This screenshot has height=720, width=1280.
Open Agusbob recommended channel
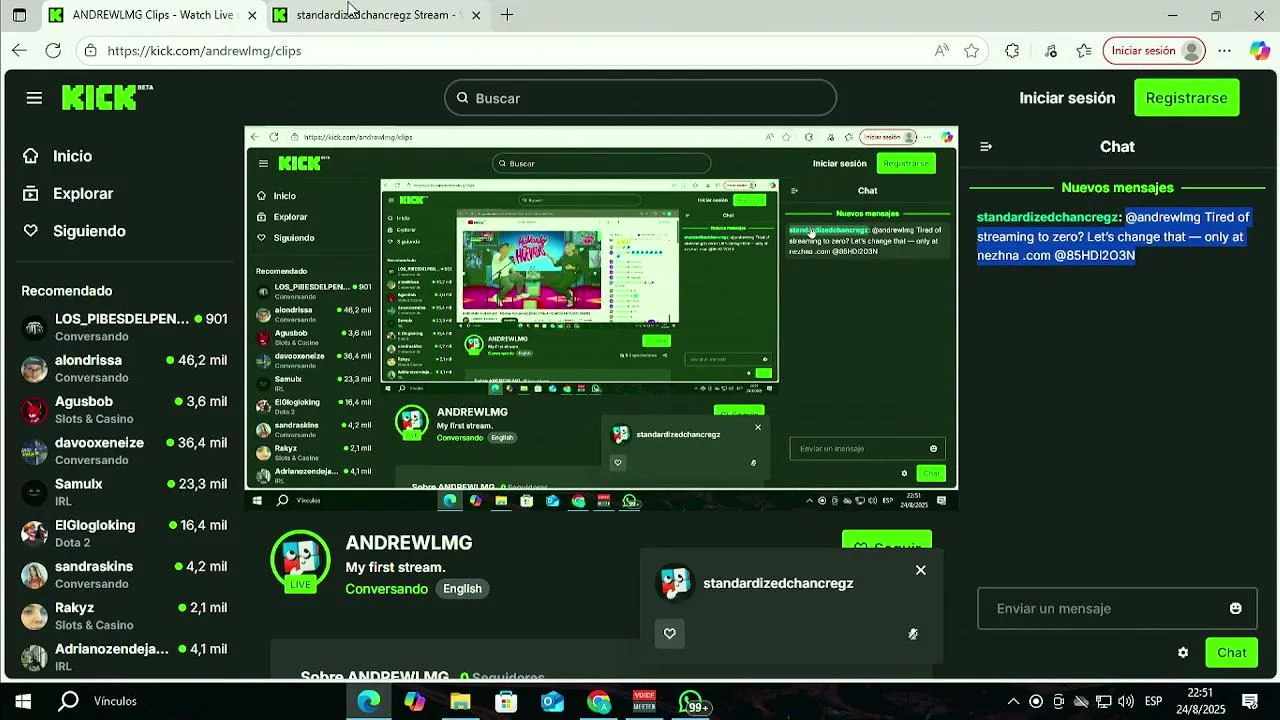click(x=125, y=409)
